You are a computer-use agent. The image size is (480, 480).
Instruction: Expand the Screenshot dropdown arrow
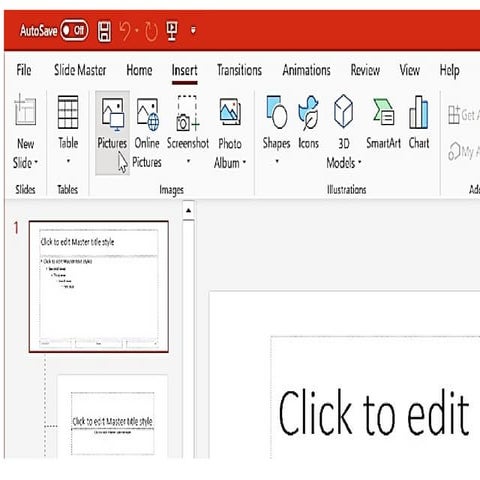click(188, 161)
